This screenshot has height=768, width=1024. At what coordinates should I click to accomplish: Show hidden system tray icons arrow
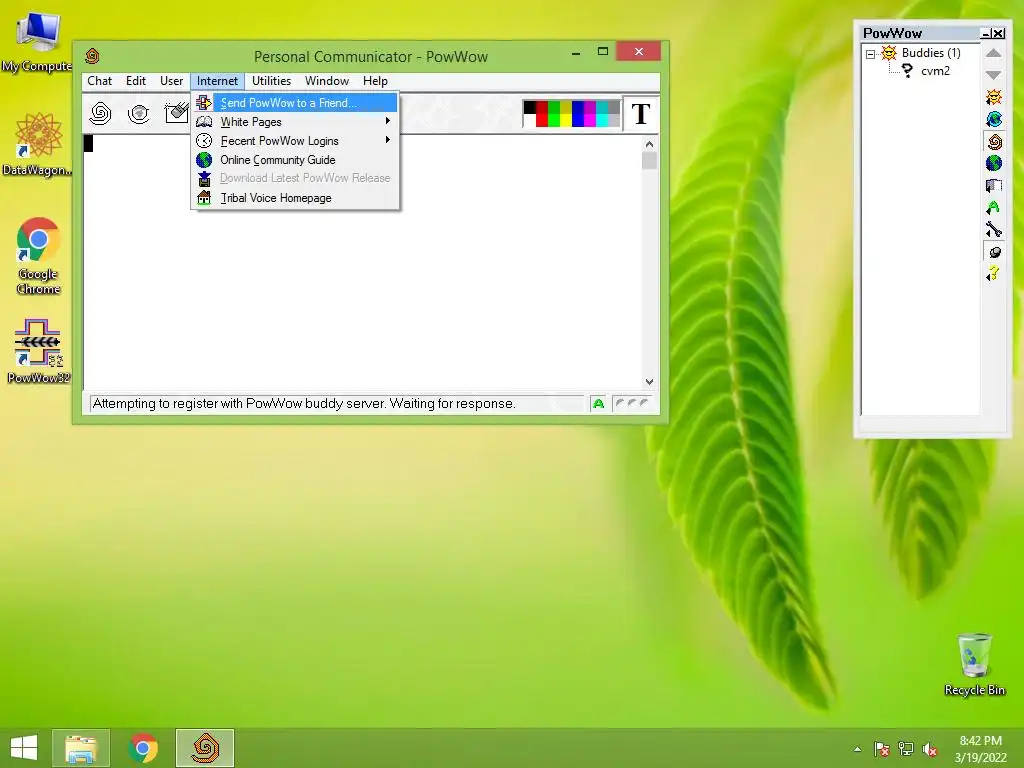coord(857,749)
